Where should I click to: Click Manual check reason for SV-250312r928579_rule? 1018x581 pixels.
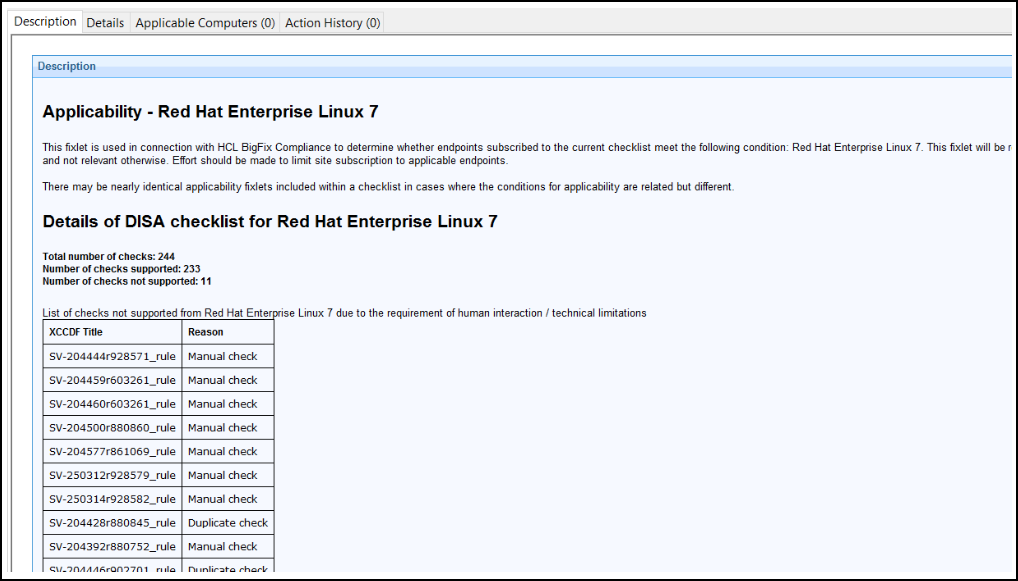tap(228, 475)
